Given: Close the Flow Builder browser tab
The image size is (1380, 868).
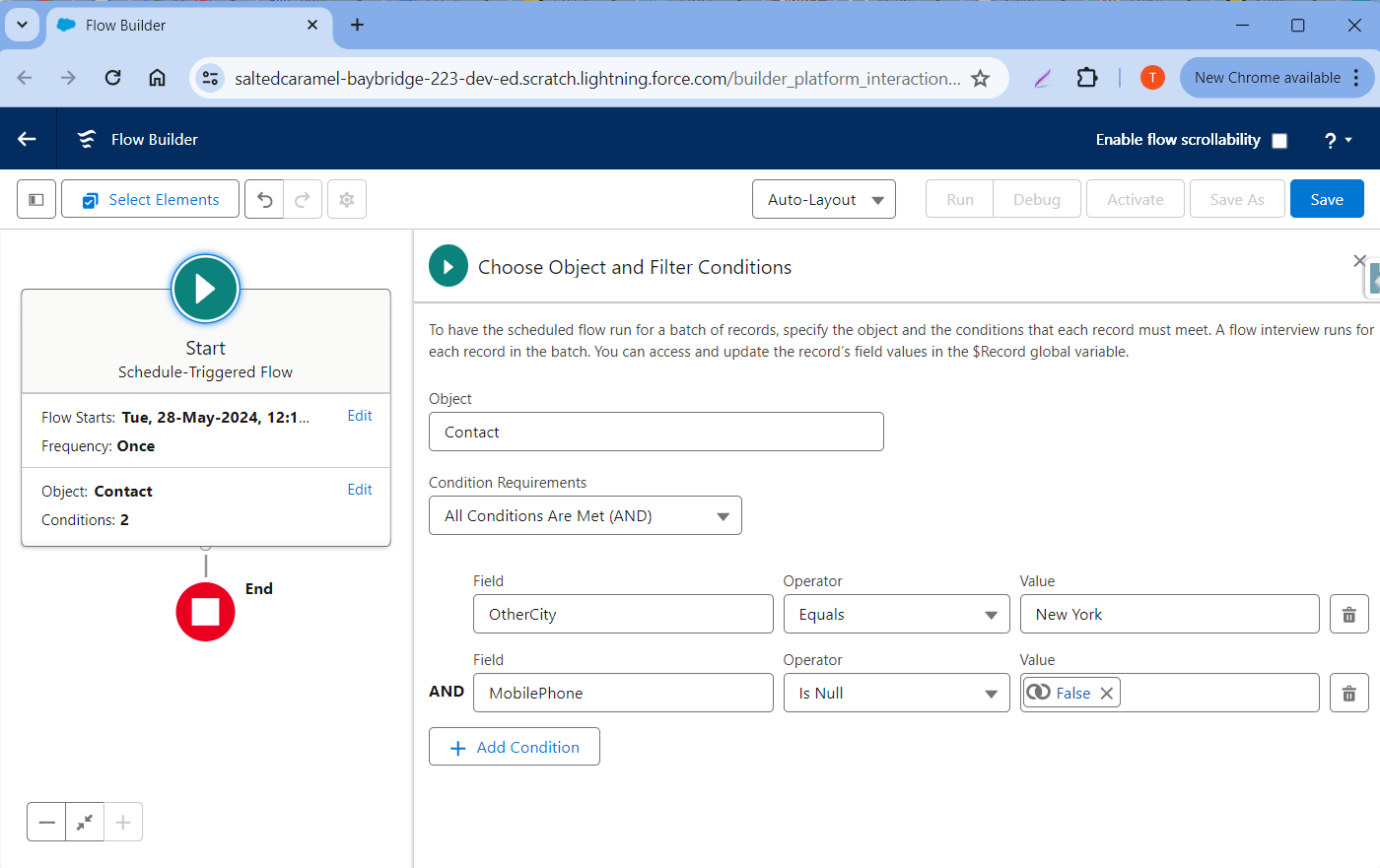Looking at the screenshot, I should (312, 25).
